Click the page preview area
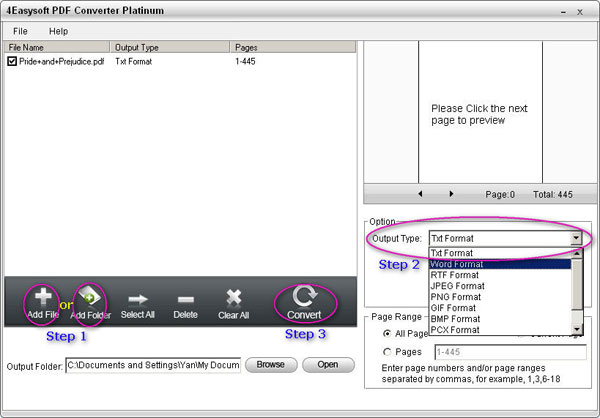Screen dimensions: 600x418 480,112
